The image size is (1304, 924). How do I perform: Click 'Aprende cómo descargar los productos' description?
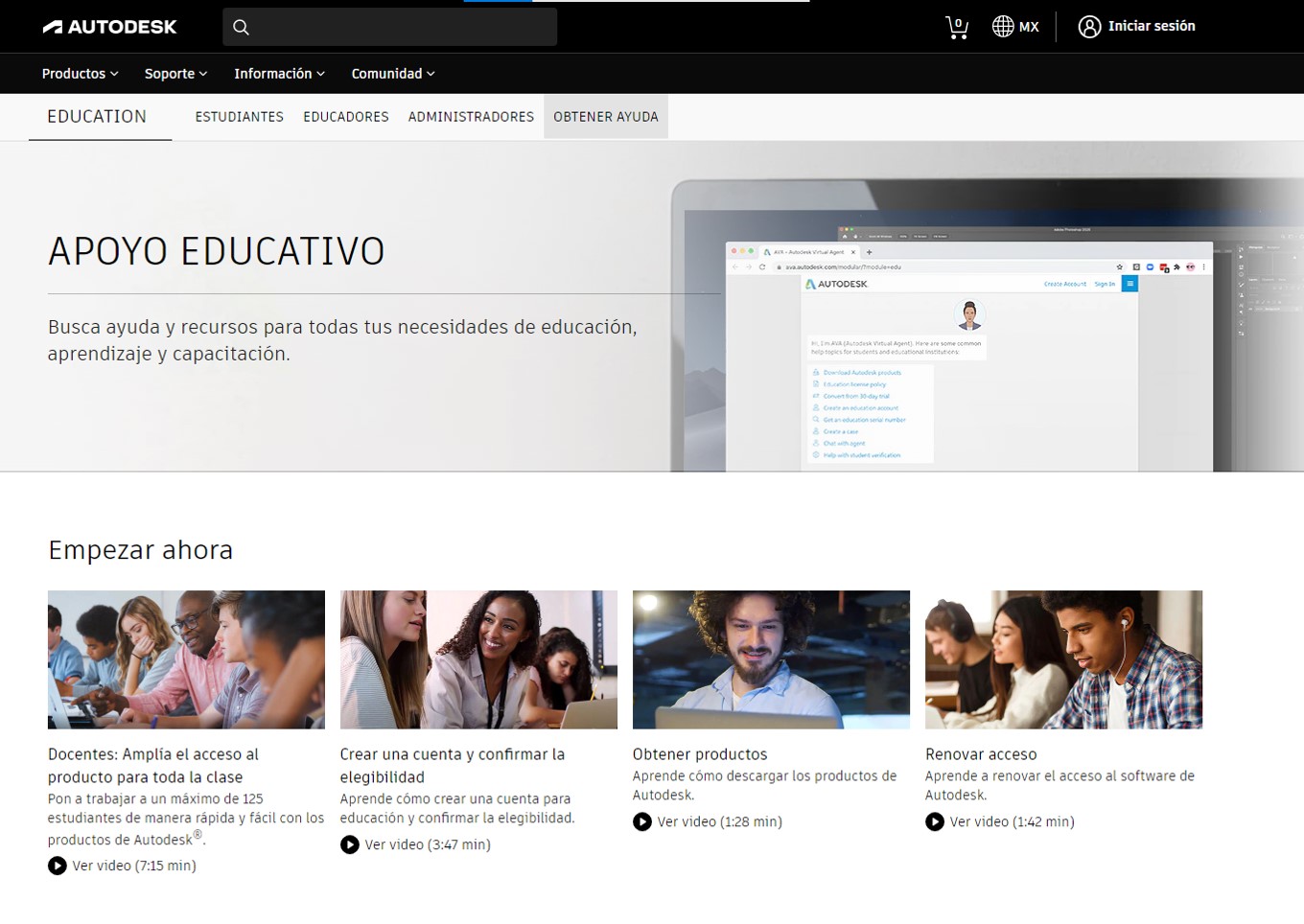[x=765, y=785]
